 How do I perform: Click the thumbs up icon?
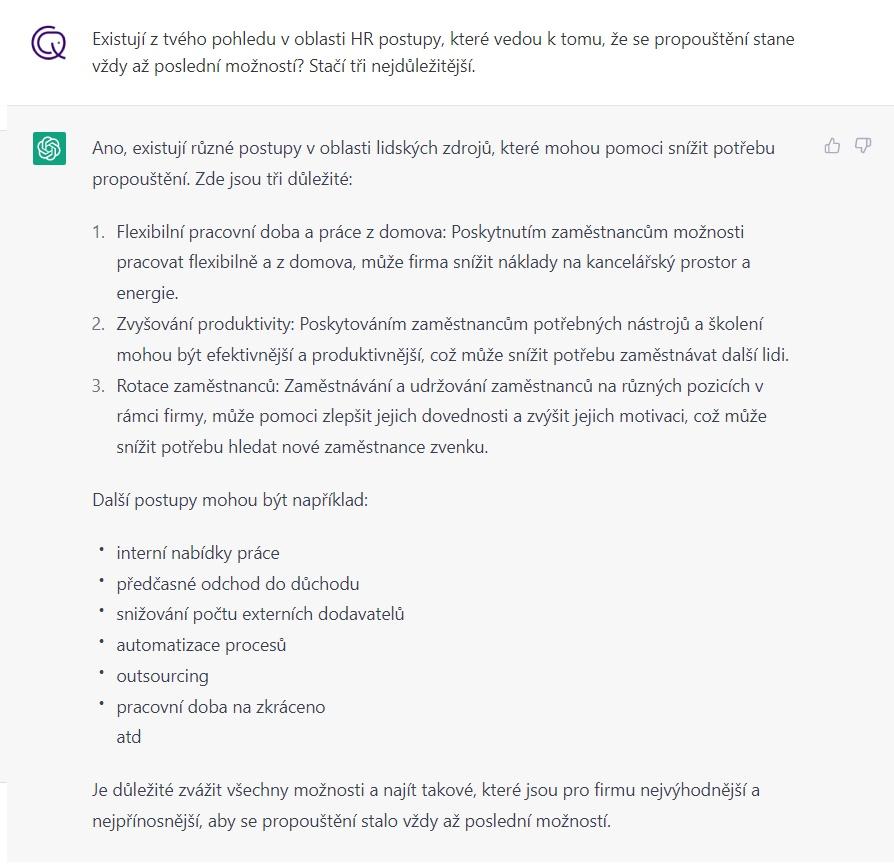(832, 146)
